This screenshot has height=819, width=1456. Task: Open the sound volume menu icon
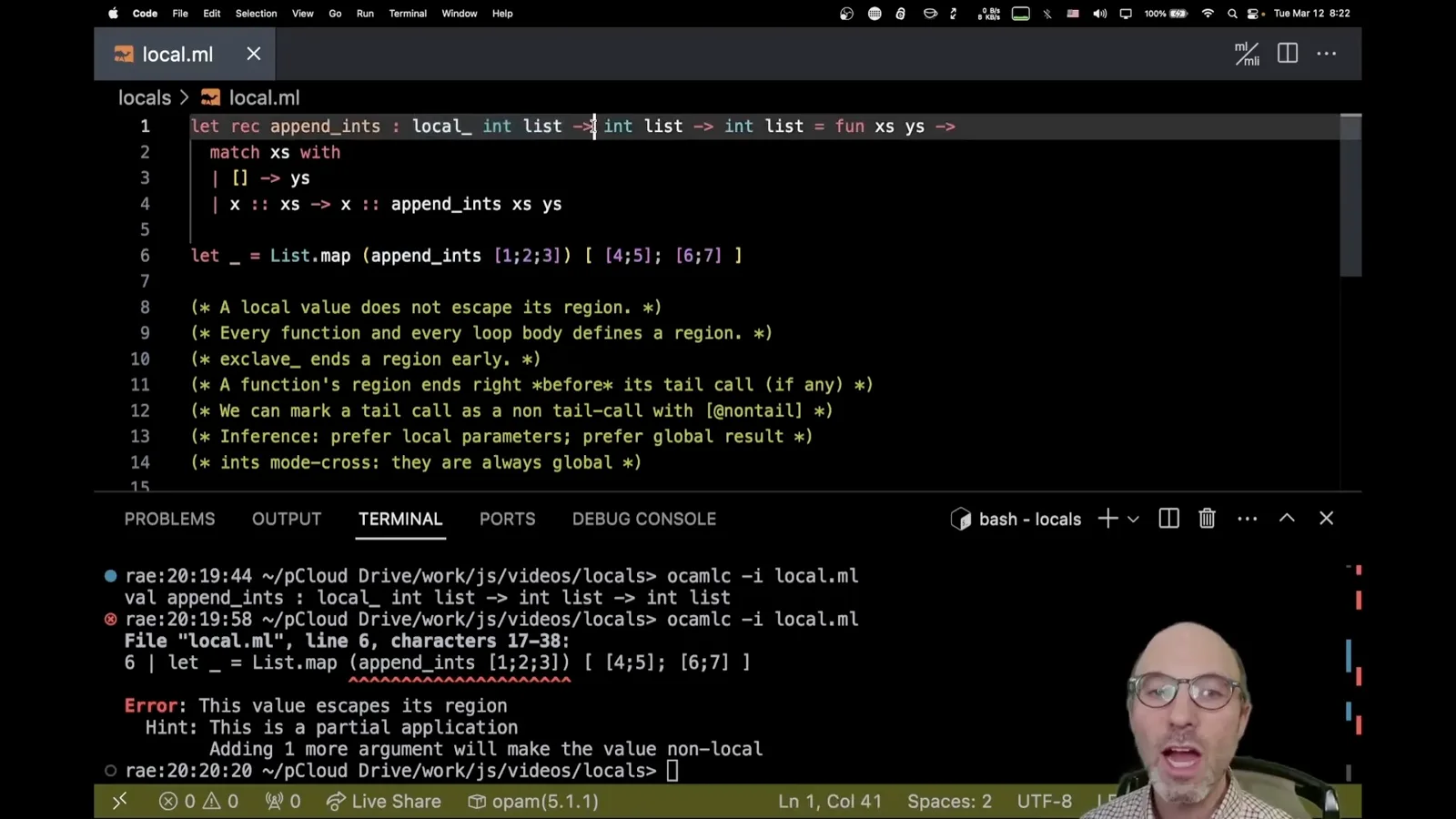pyautogui.click(x=1099, y=14)
